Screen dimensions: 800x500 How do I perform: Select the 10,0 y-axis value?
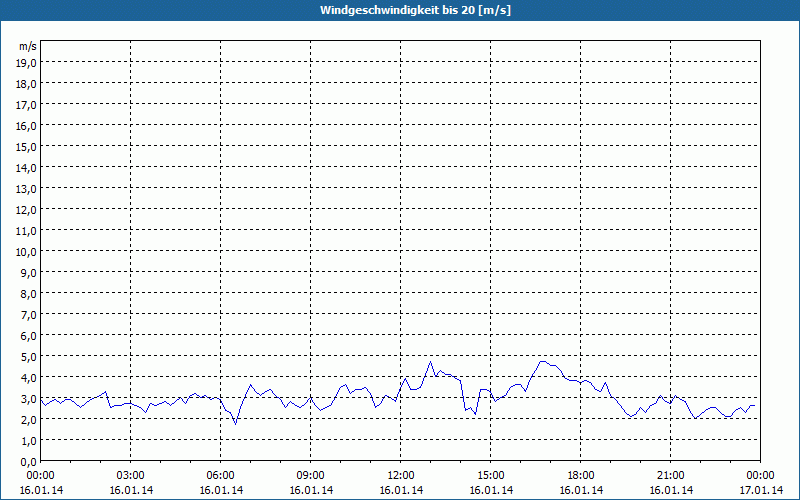28,252
